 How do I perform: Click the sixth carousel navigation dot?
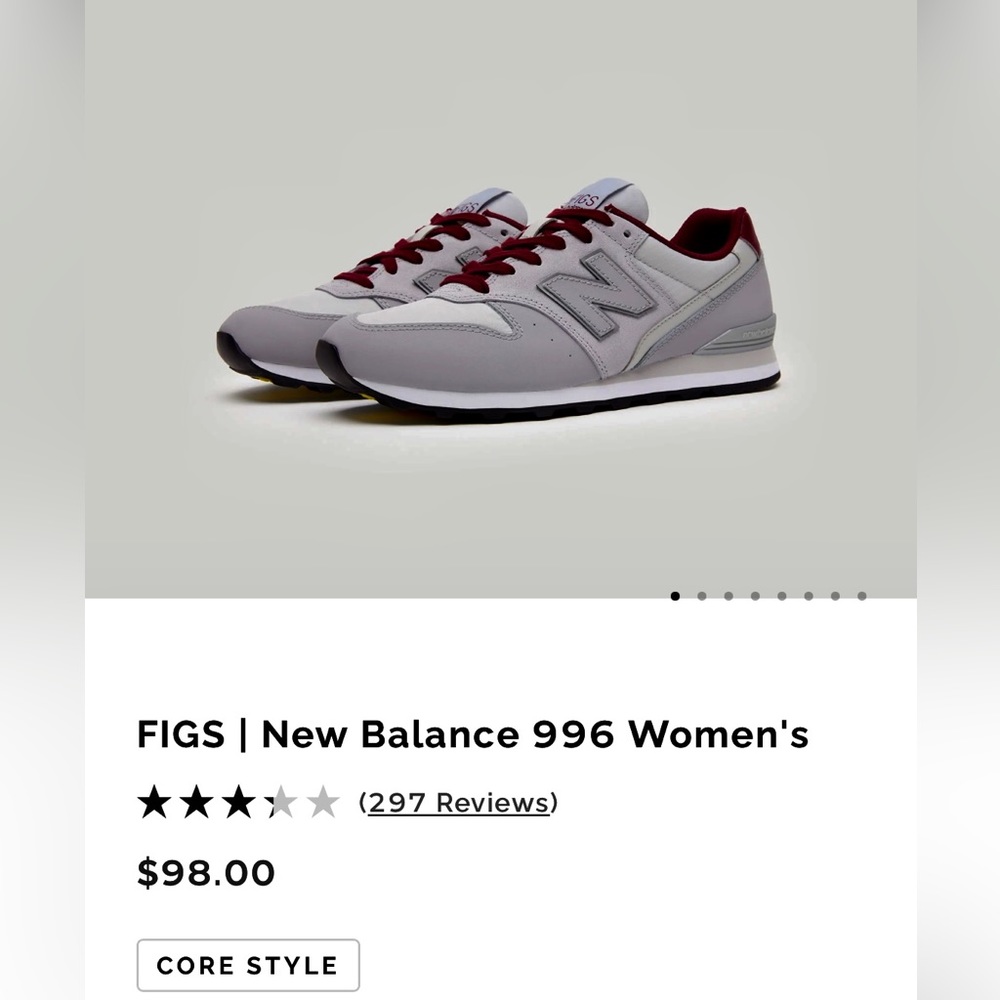click(x=806, y=594)
